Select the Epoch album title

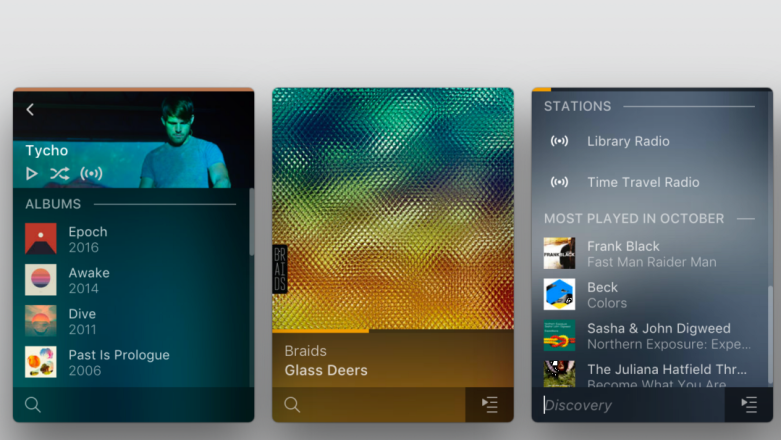(88, 232)
